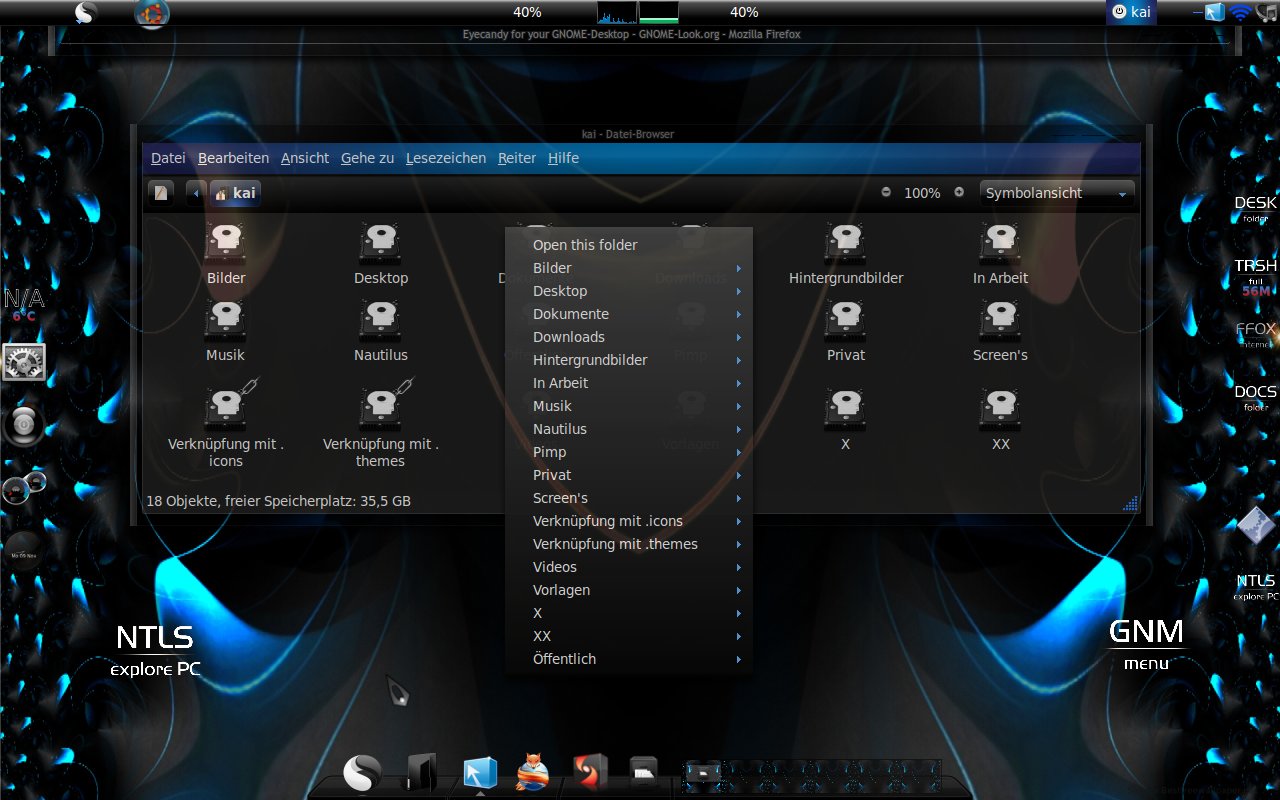Expand the Vorlagen submenu arrow
1280x800 pixels.
(x=739, y=590)
